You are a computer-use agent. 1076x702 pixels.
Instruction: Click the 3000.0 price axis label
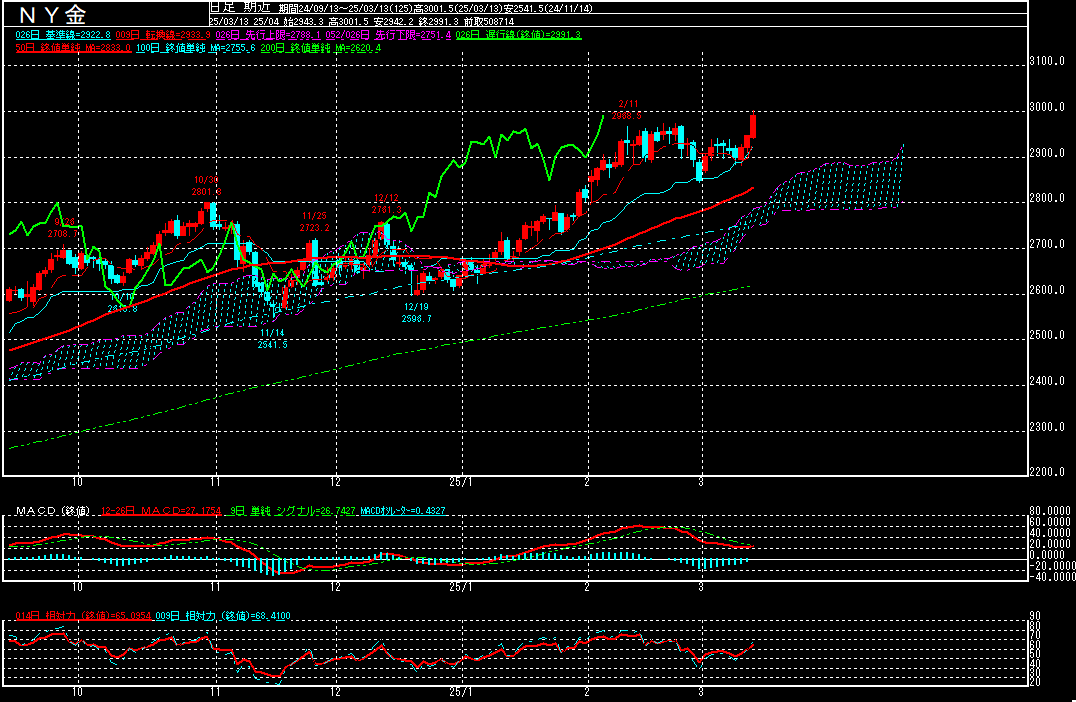[1047, 107]
